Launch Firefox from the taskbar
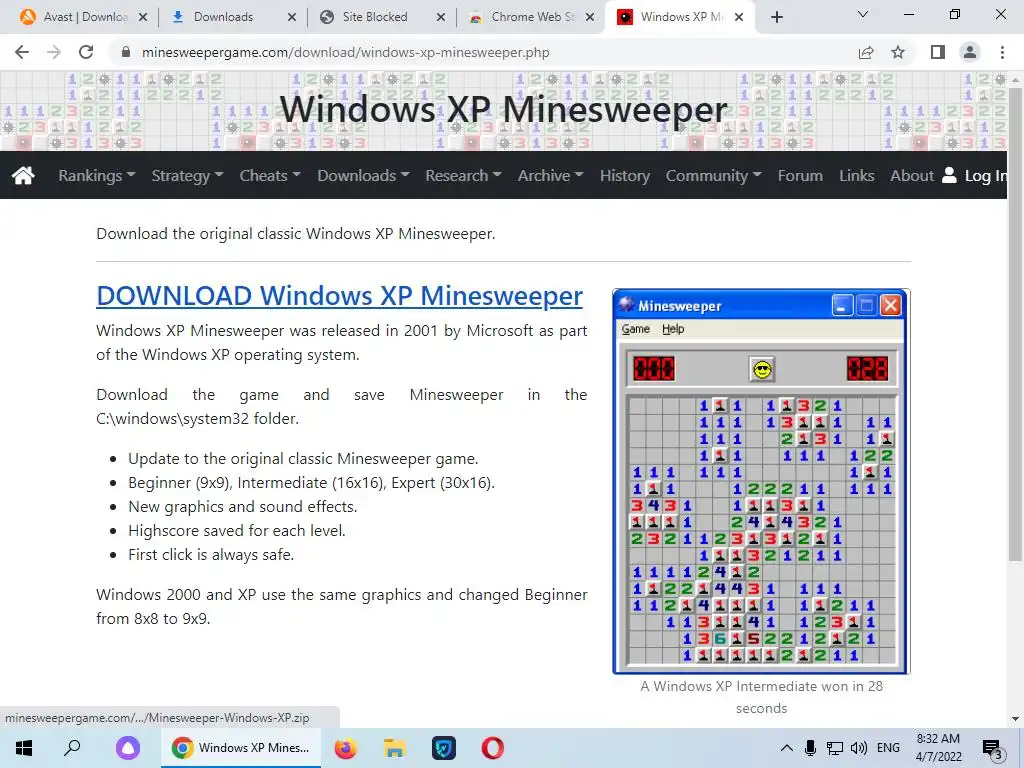Screen dimensions: 1024x768 click(345, 748)
